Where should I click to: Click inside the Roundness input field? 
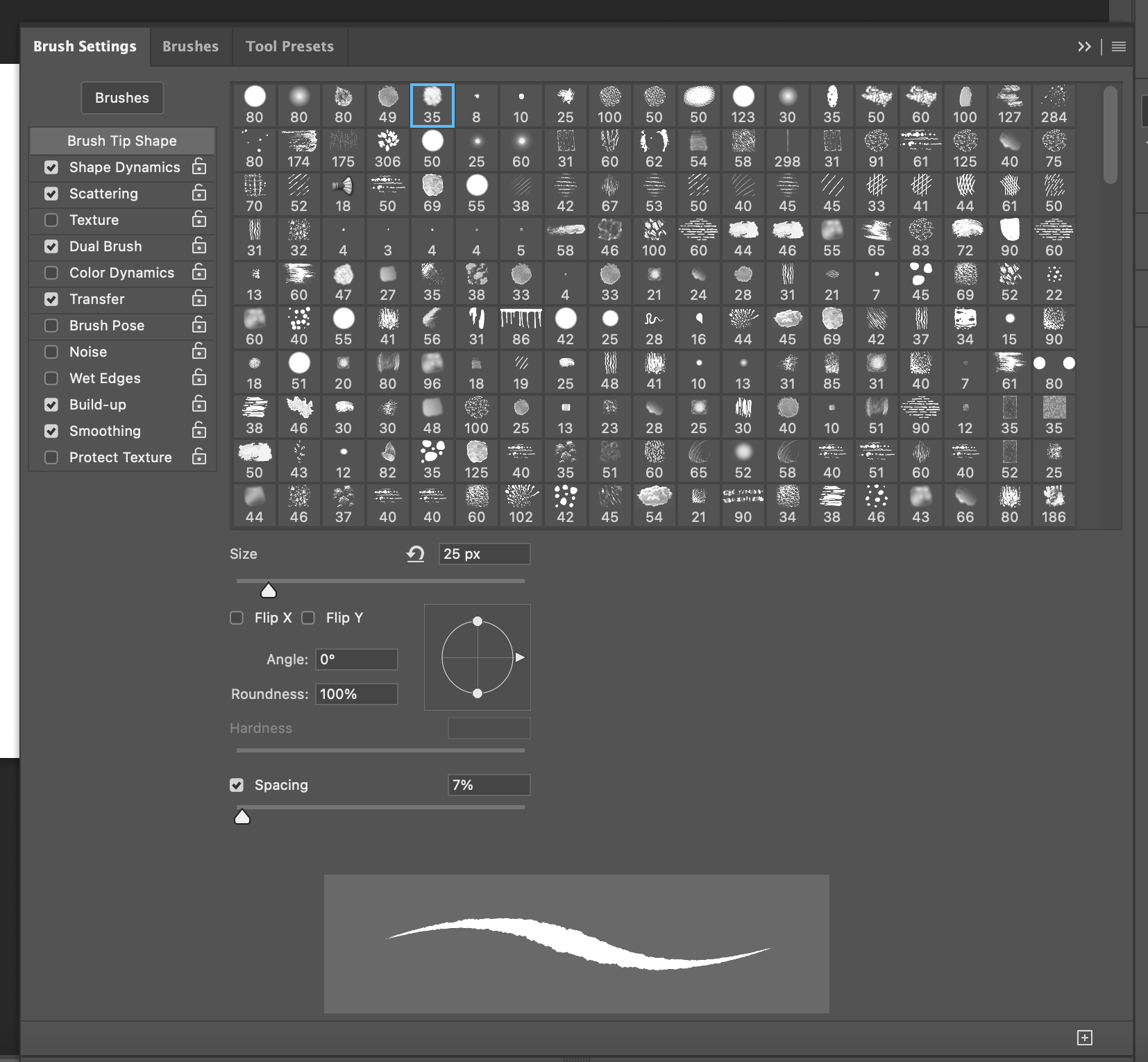pos(356,693)
